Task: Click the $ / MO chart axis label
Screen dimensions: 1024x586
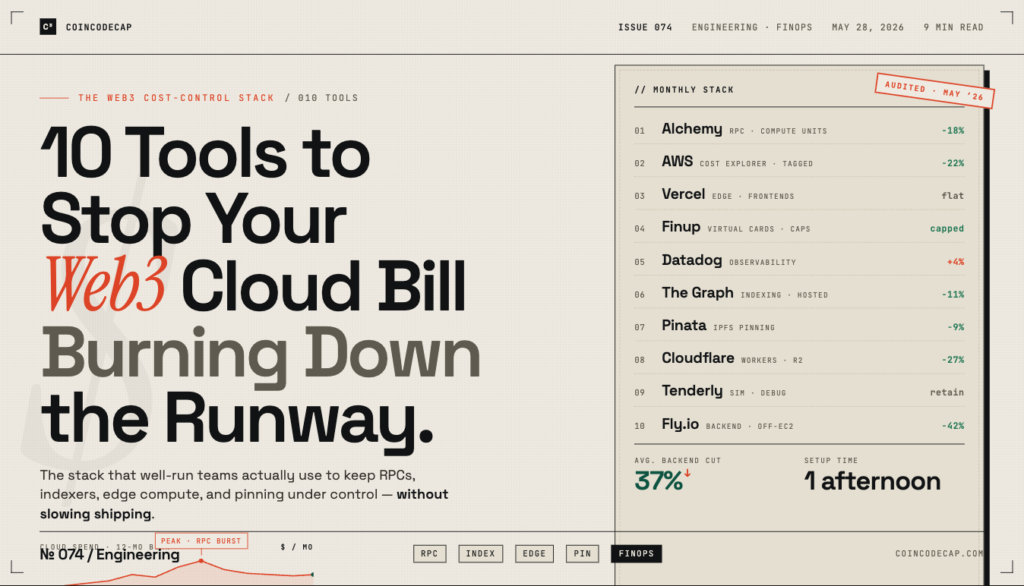Action: pos(296,547)
